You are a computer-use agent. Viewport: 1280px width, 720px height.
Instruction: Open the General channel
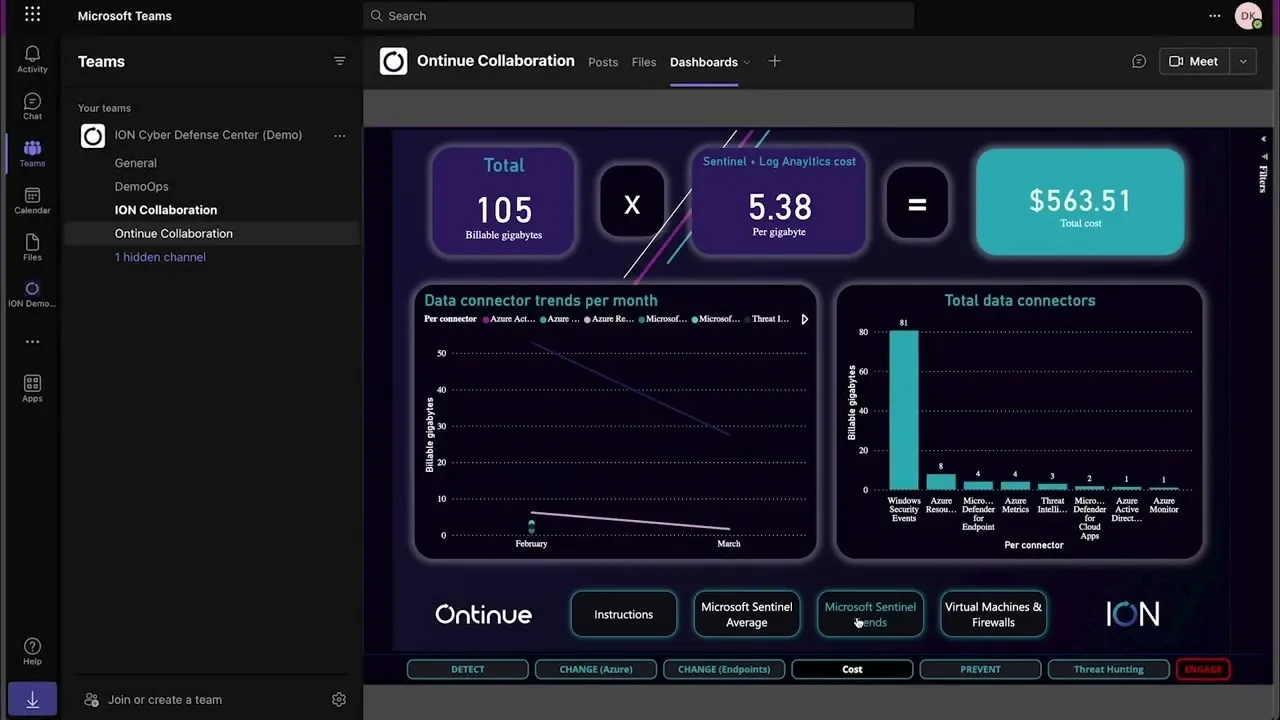(x=136, y=163)
